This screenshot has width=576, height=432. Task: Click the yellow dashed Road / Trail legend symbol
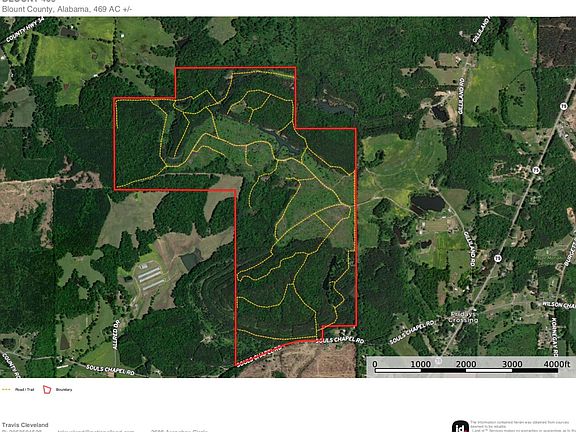[6, 389]
